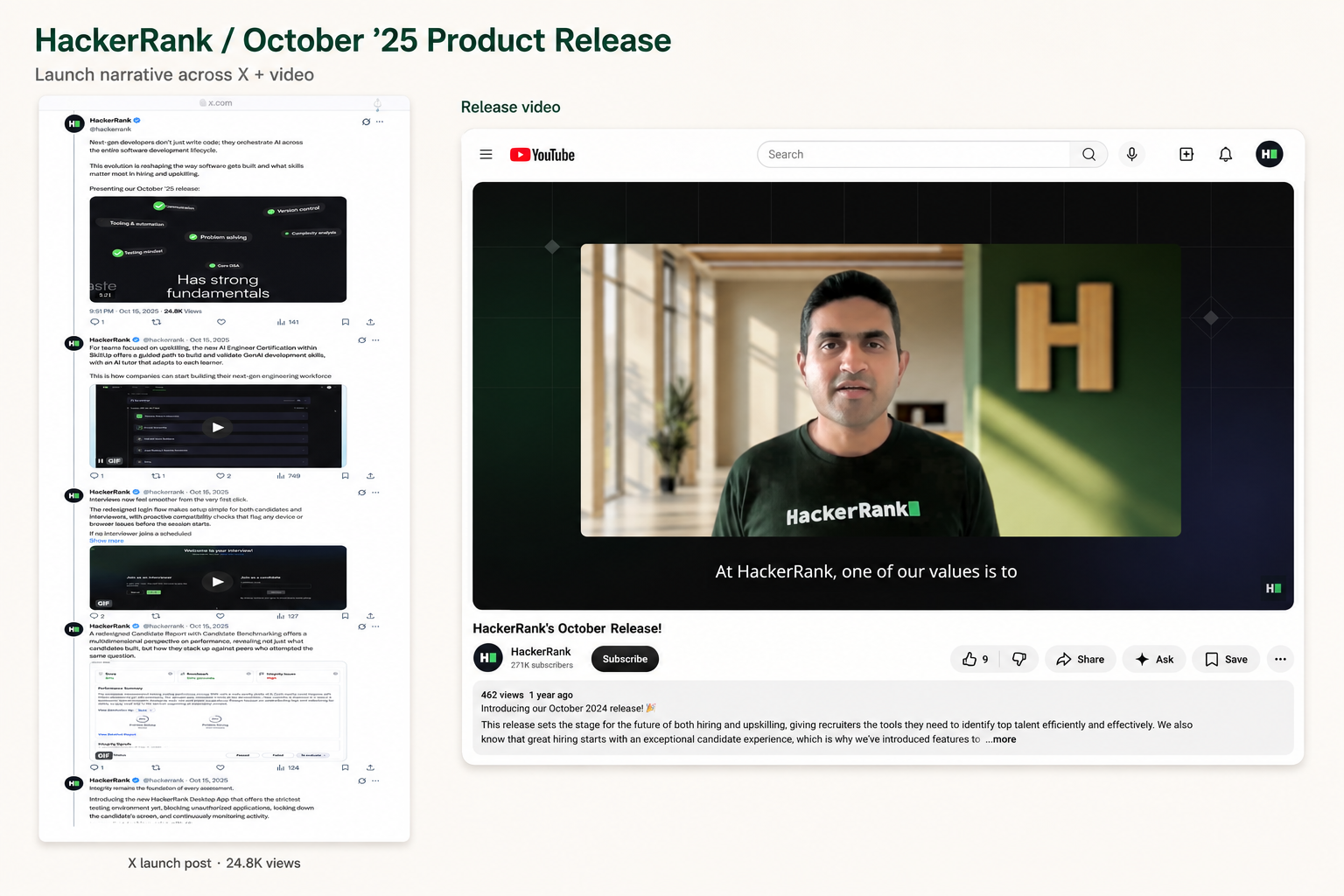
Task: Open the YouTube hamburger guide menu
Action: pos(486,155)
